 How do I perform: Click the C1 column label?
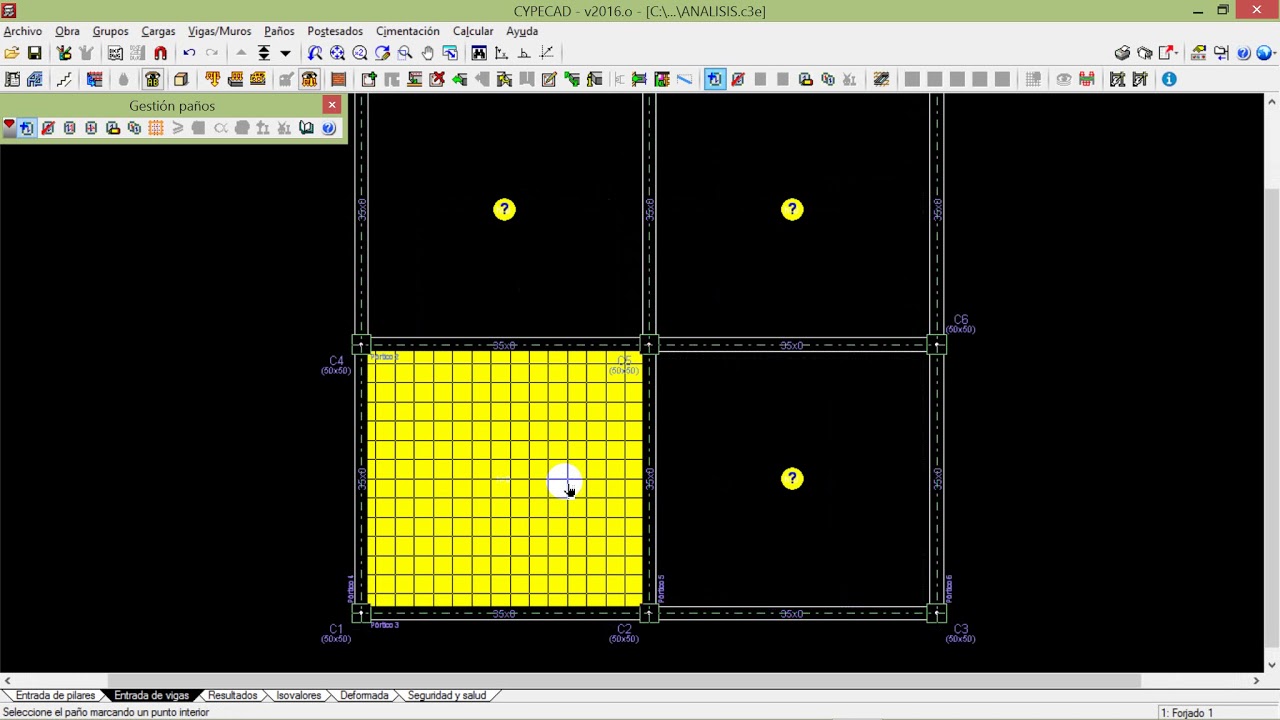[x=336, y=633]
